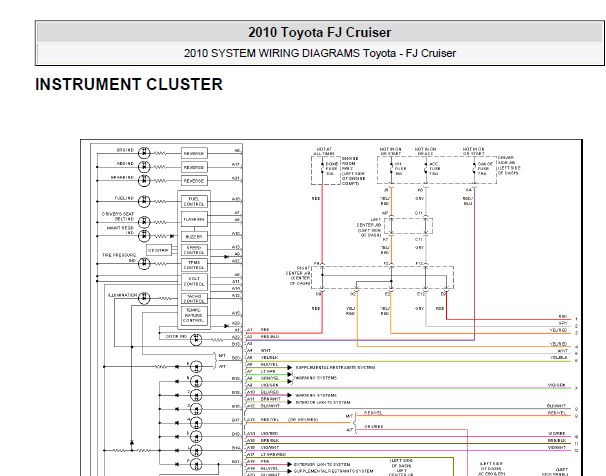Click the REVERSE box in the SRS IND row
Screen dimensions: 606x476
[194, 153]
